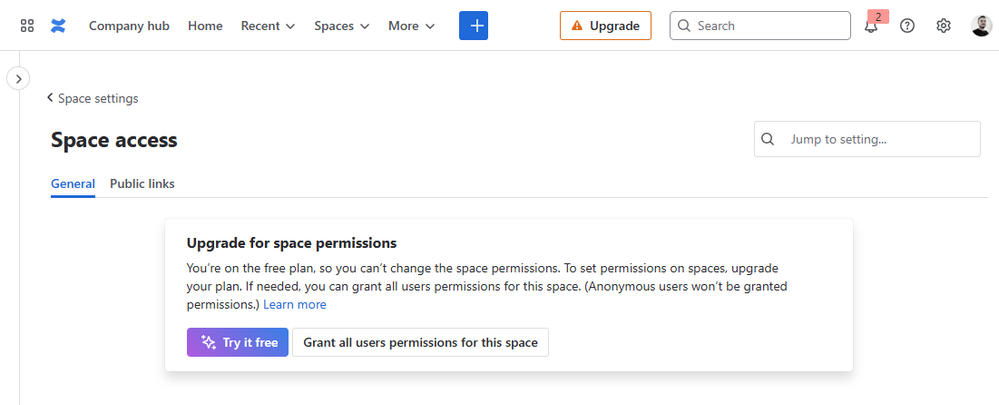Image resolution: width=999 pixels, height=405 pixels.
Task: Go to Home in the top navigation
Action: click(205, 25)
